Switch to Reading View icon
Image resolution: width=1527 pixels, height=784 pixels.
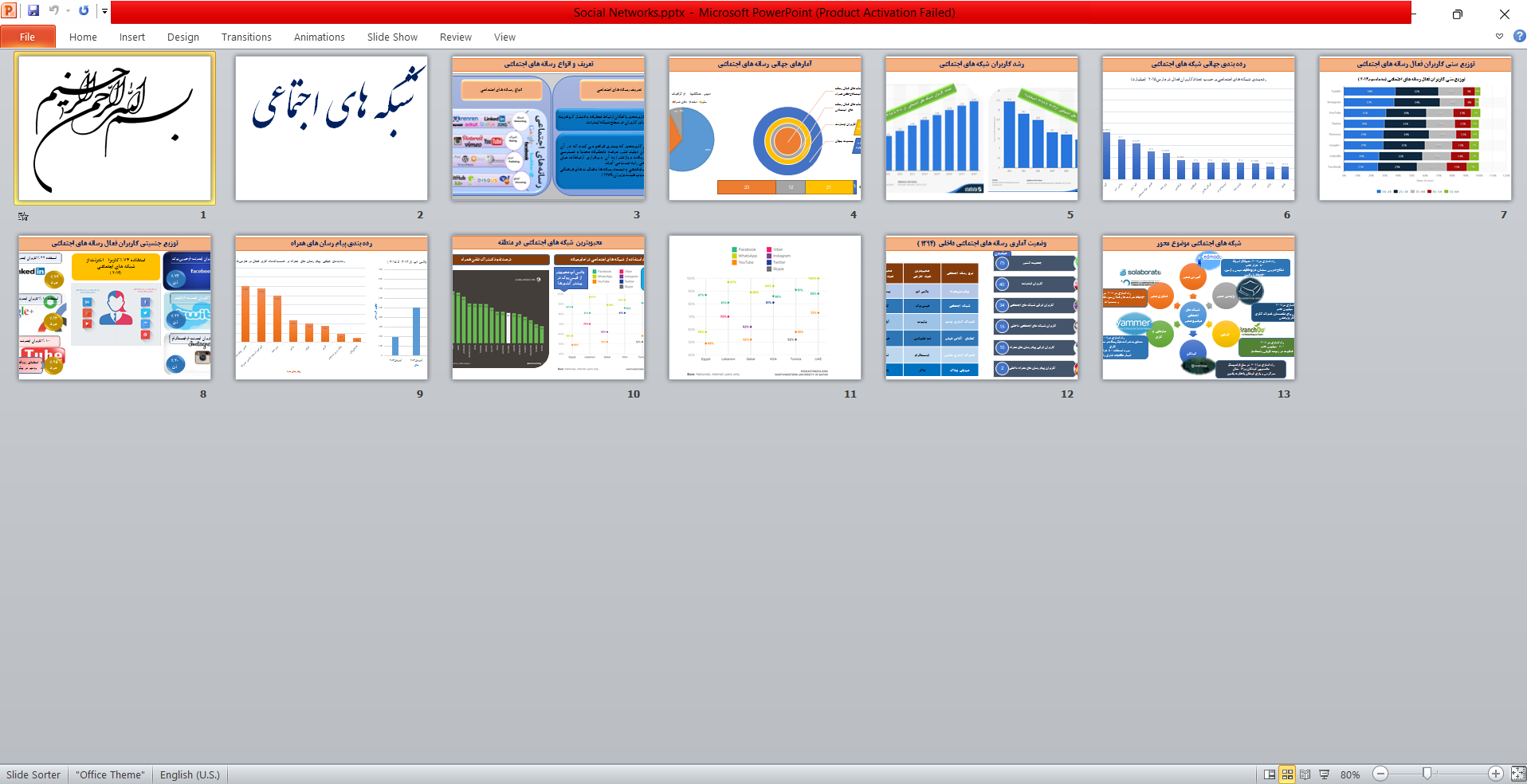pyautogui.click(x=1305, y=774)
